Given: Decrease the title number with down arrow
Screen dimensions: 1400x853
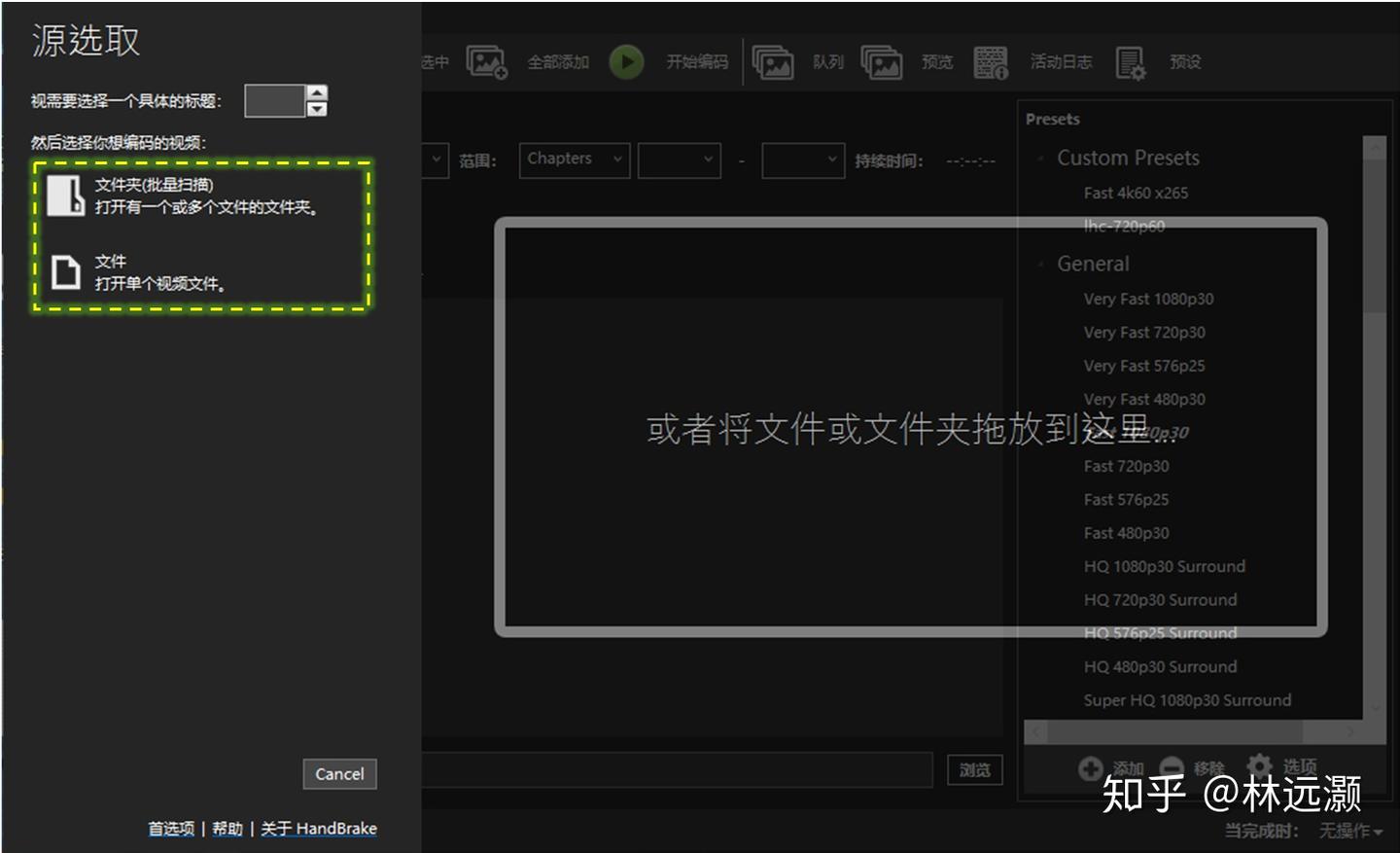Looking at the screenshot, I should [x=317, y=109].
